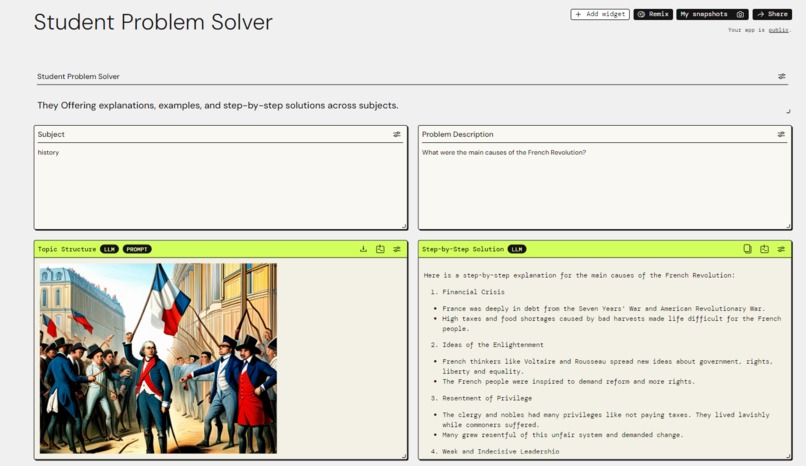Click the Step-by-Step Solution resize handle

coord(789,456)
